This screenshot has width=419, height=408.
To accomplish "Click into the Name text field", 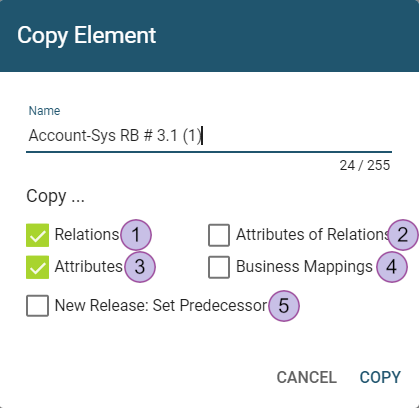I will [209, 136].
